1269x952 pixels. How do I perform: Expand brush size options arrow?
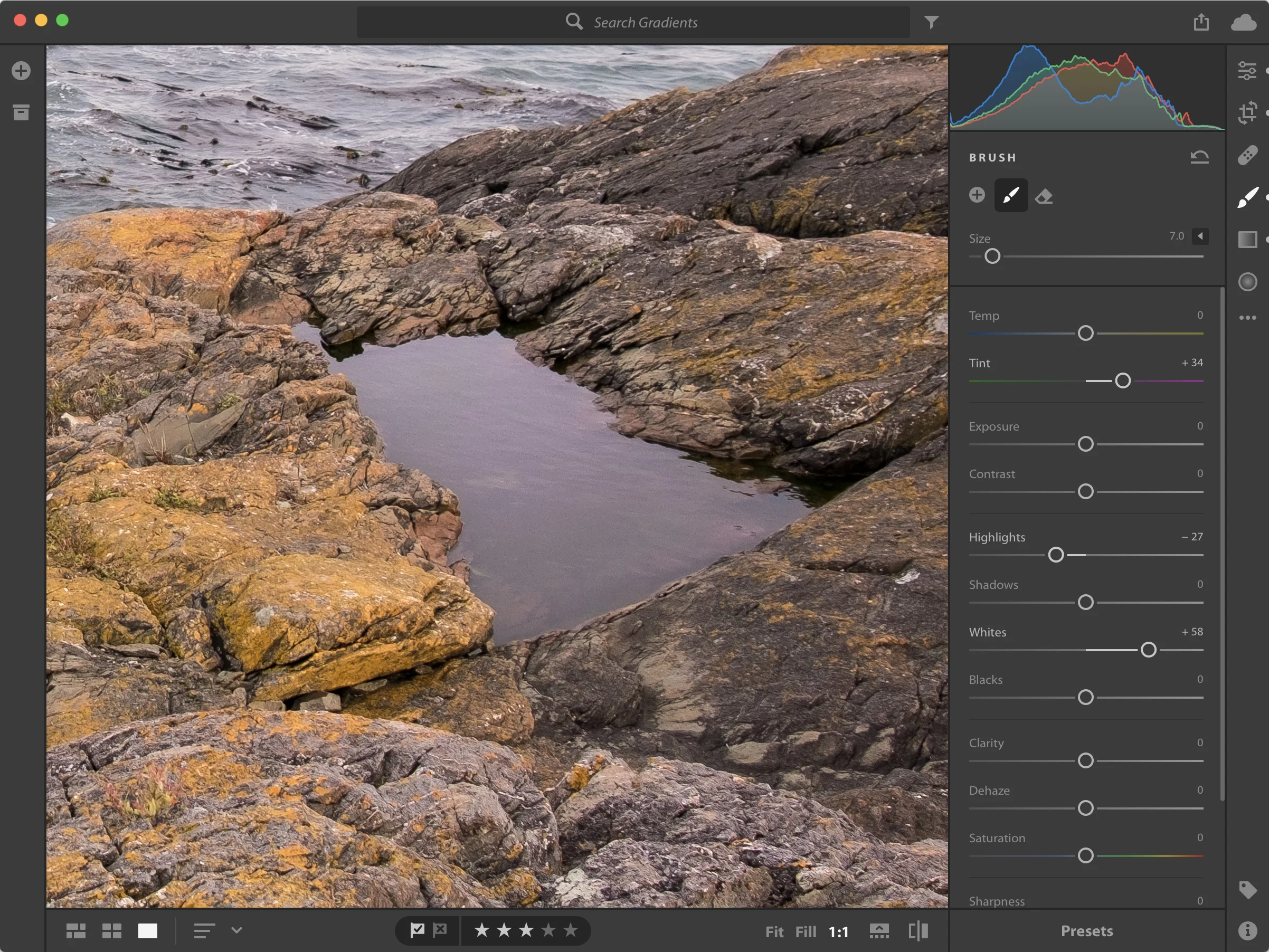(1199, 236)
